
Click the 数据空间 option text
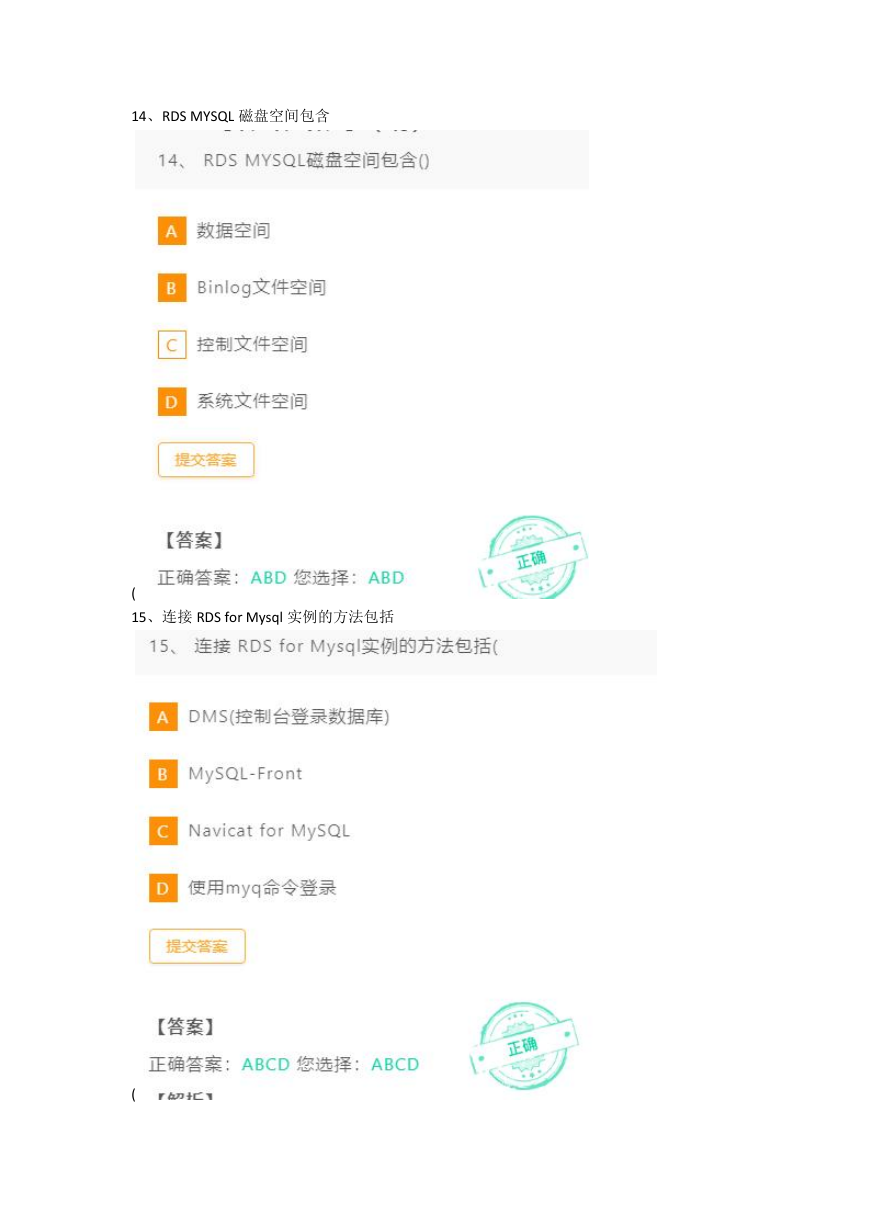point(233,231)
